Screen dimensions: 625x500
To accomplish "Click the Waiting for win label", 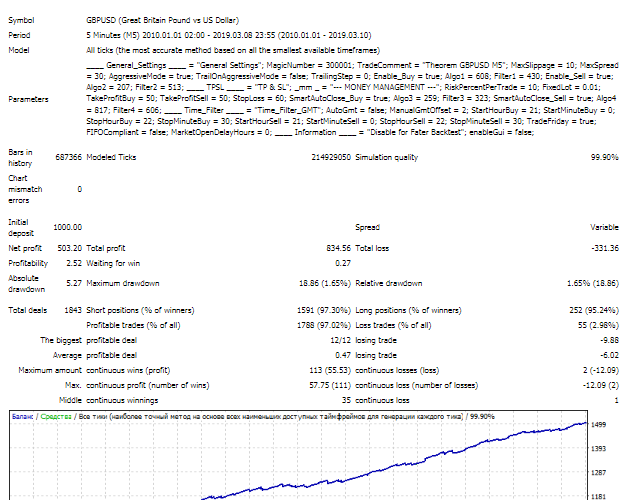I will pos(113,263).
